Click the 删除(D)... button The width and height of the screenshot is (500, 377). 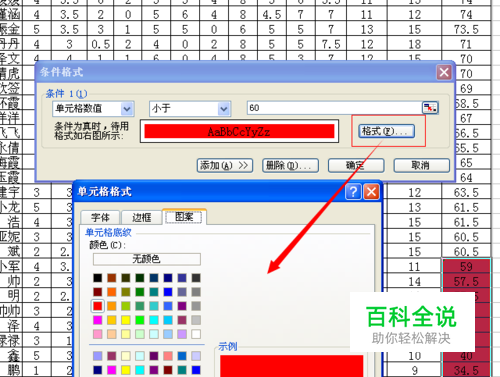(290, 165)
